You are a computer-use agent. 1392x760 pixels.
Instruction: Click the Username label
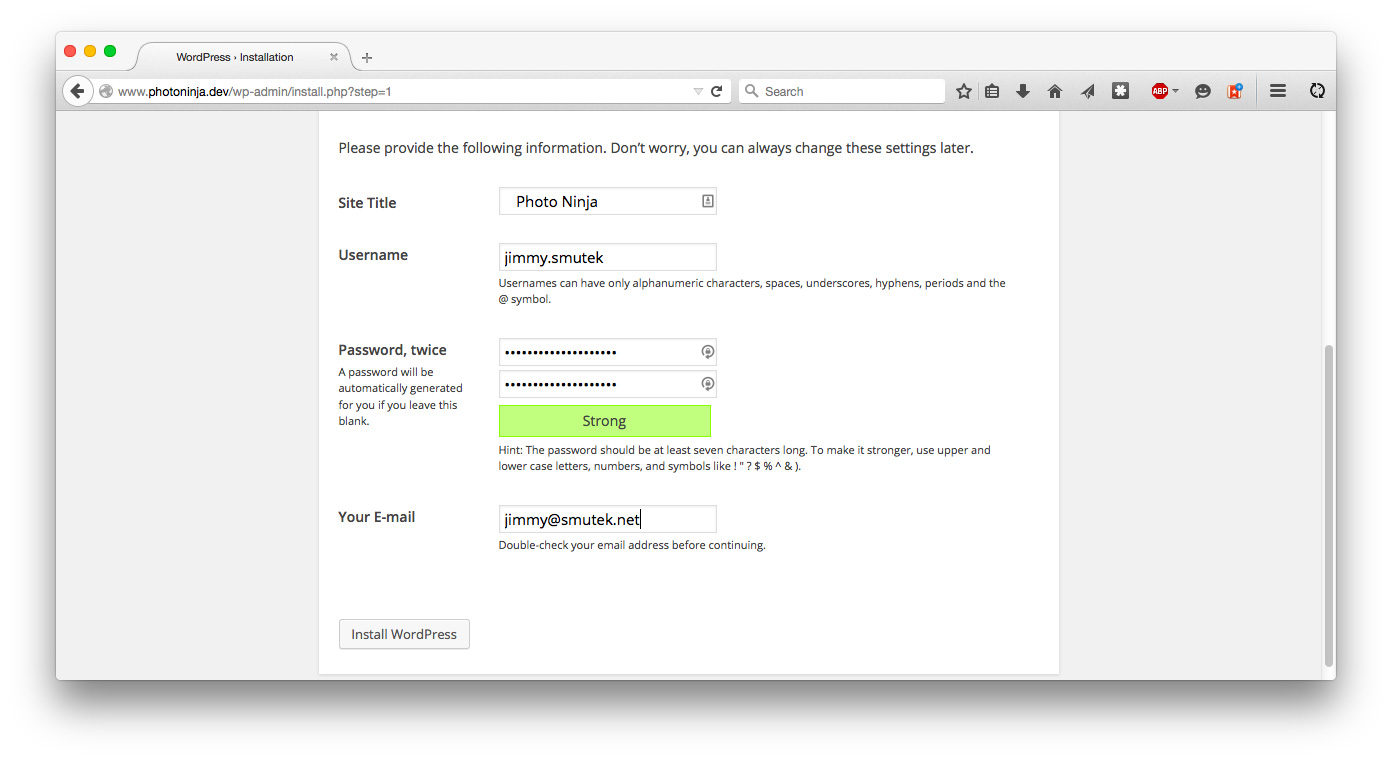[373, 255]
